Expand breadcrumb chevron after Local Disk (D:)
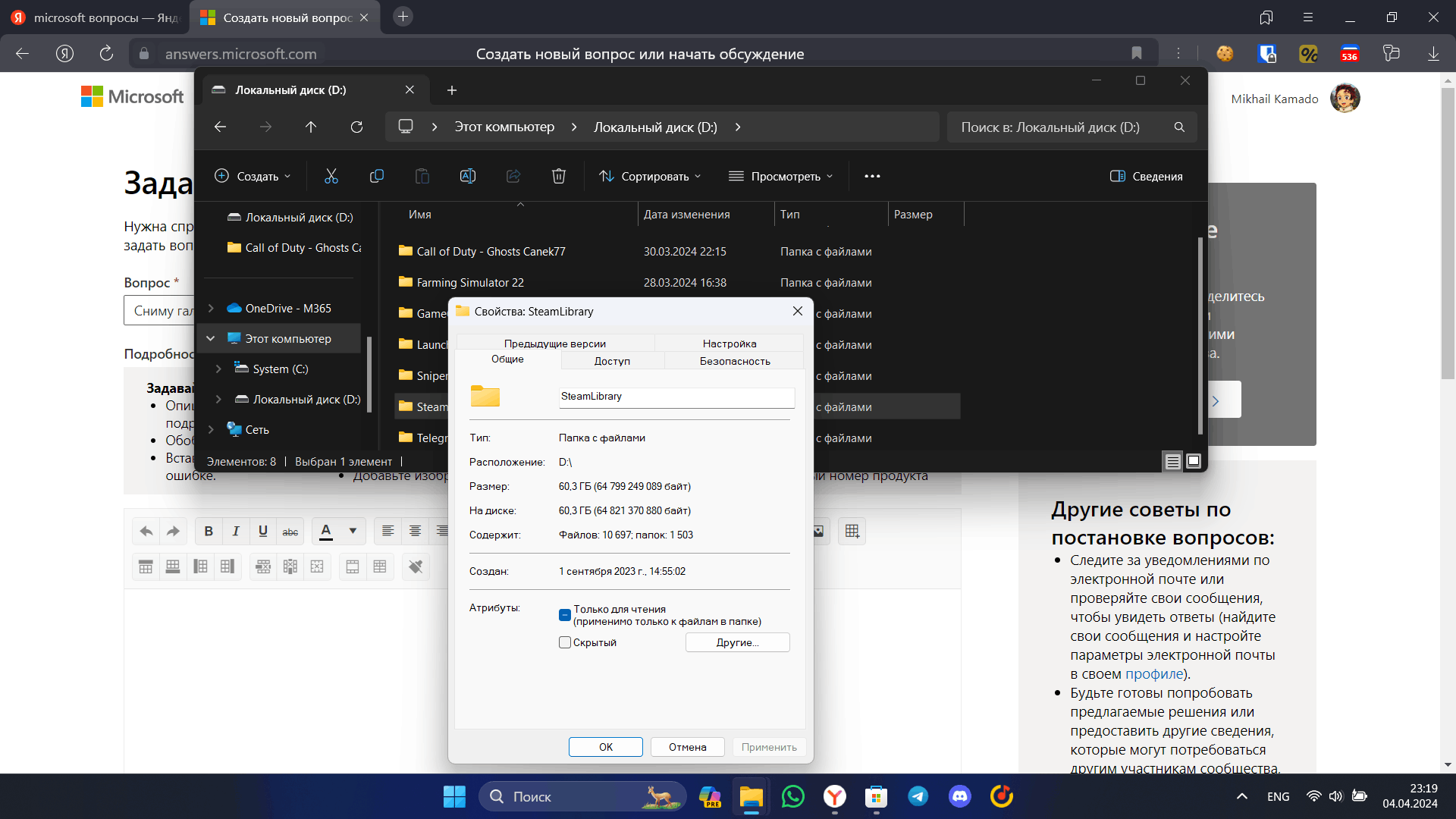Image resolution: width=1456 pixels, height=819 pixels. (738, 127)
